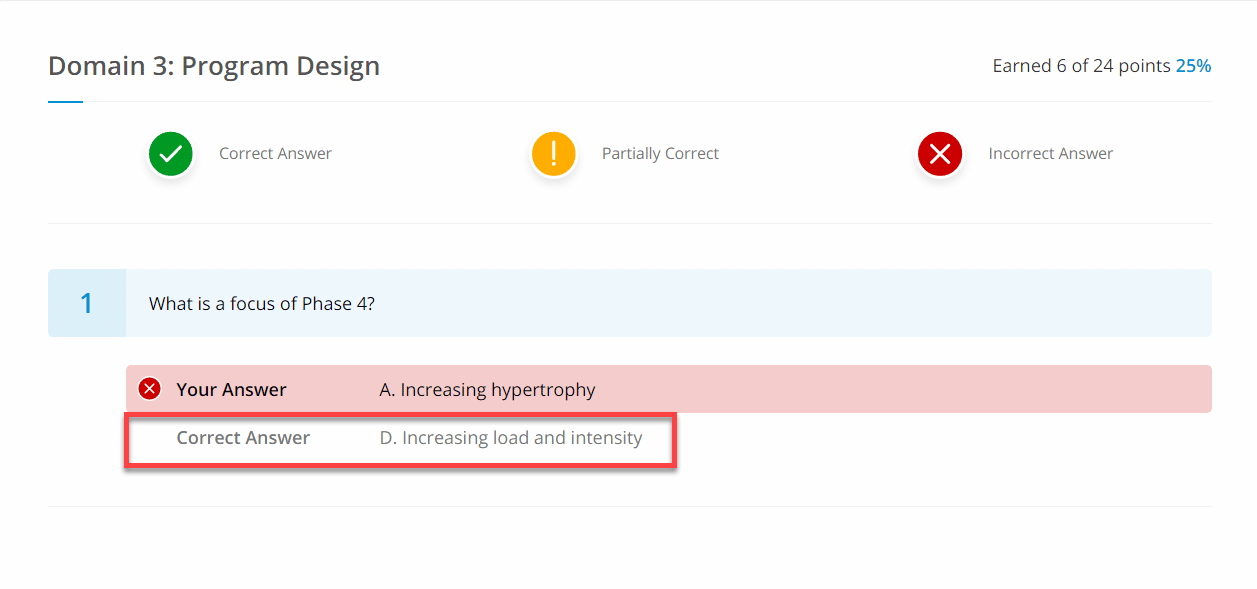The image size is (1257, 589).
Task: Select answer A. Increasing hypertrophy
Action: (487, 390)
